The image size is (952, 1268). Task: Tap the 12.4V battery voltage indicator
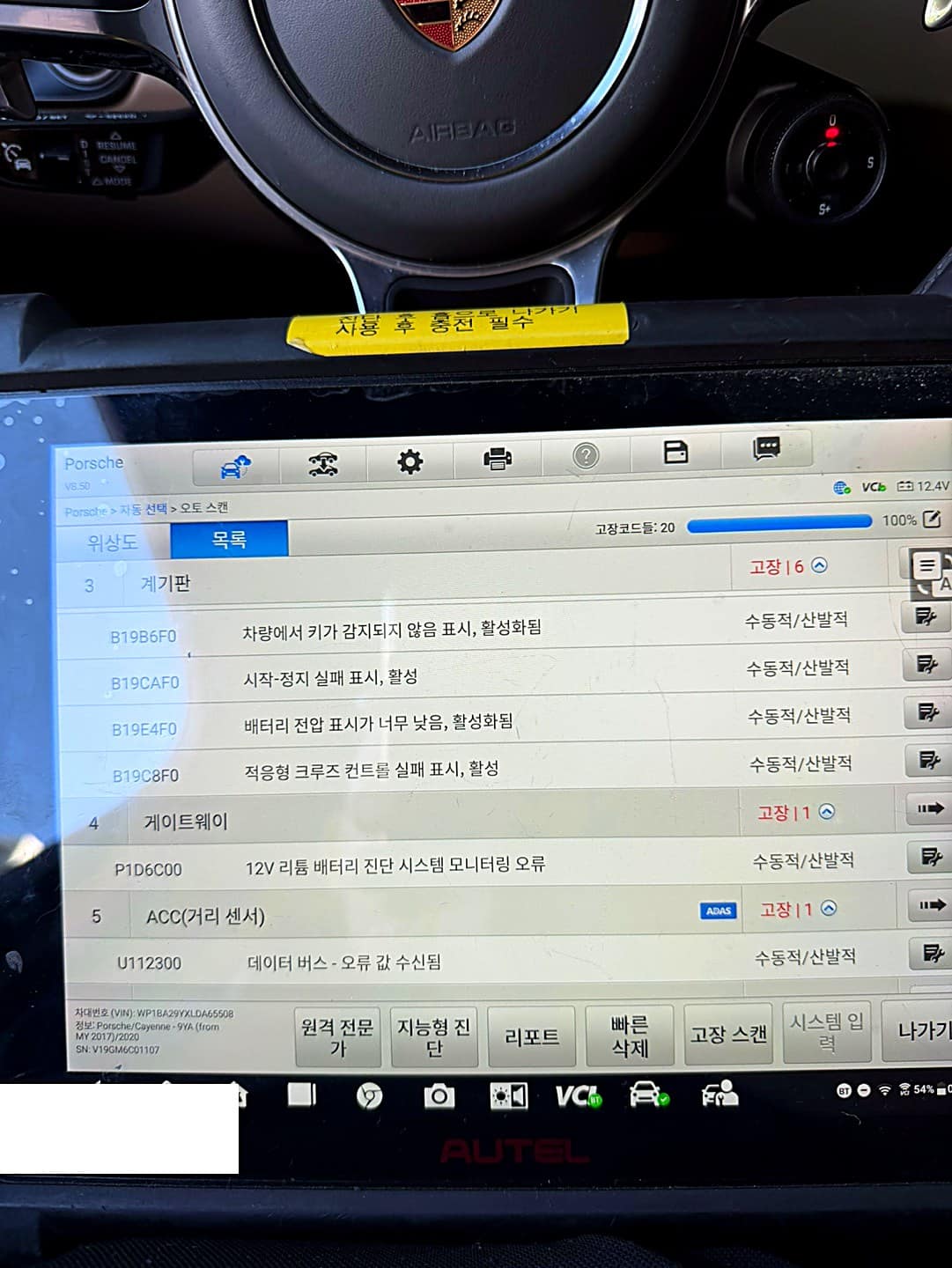923,486
